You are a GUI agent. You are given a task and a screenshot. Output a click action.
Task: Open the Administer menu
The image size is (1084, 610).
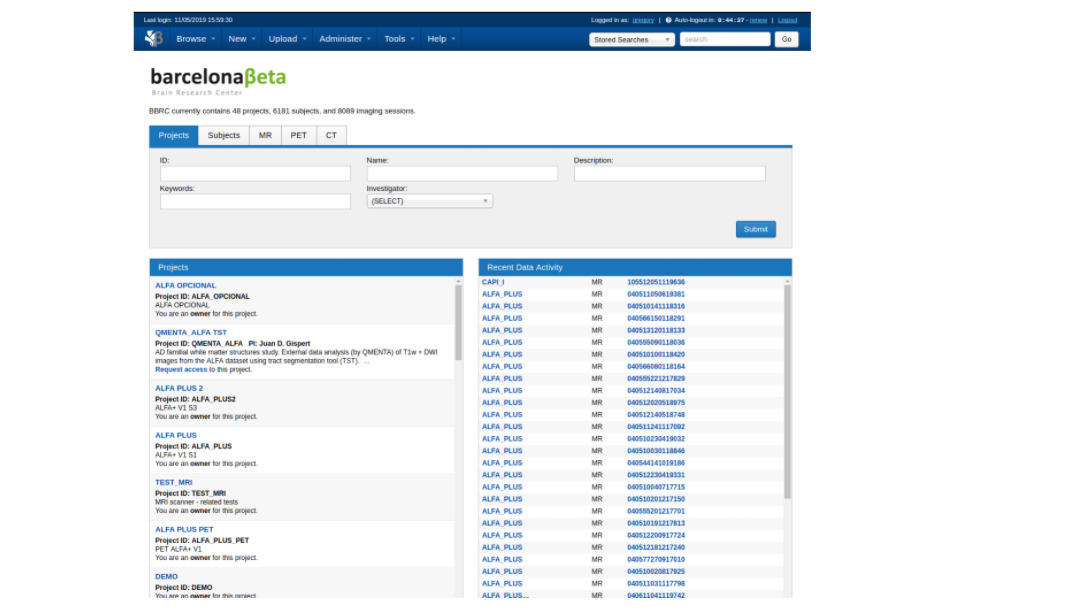click(345, 39)
